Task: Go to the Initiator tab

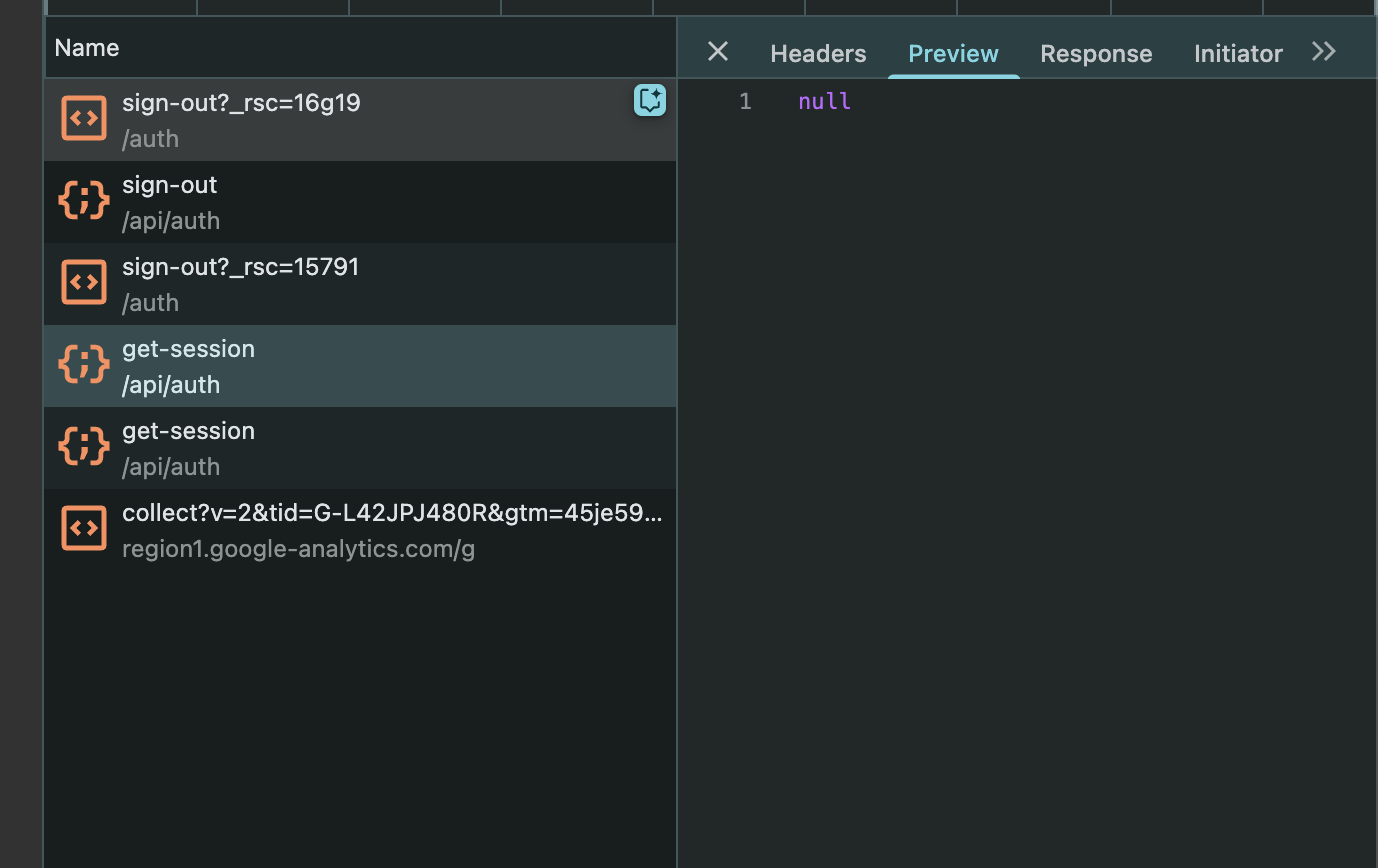Action: point(1238,54)
